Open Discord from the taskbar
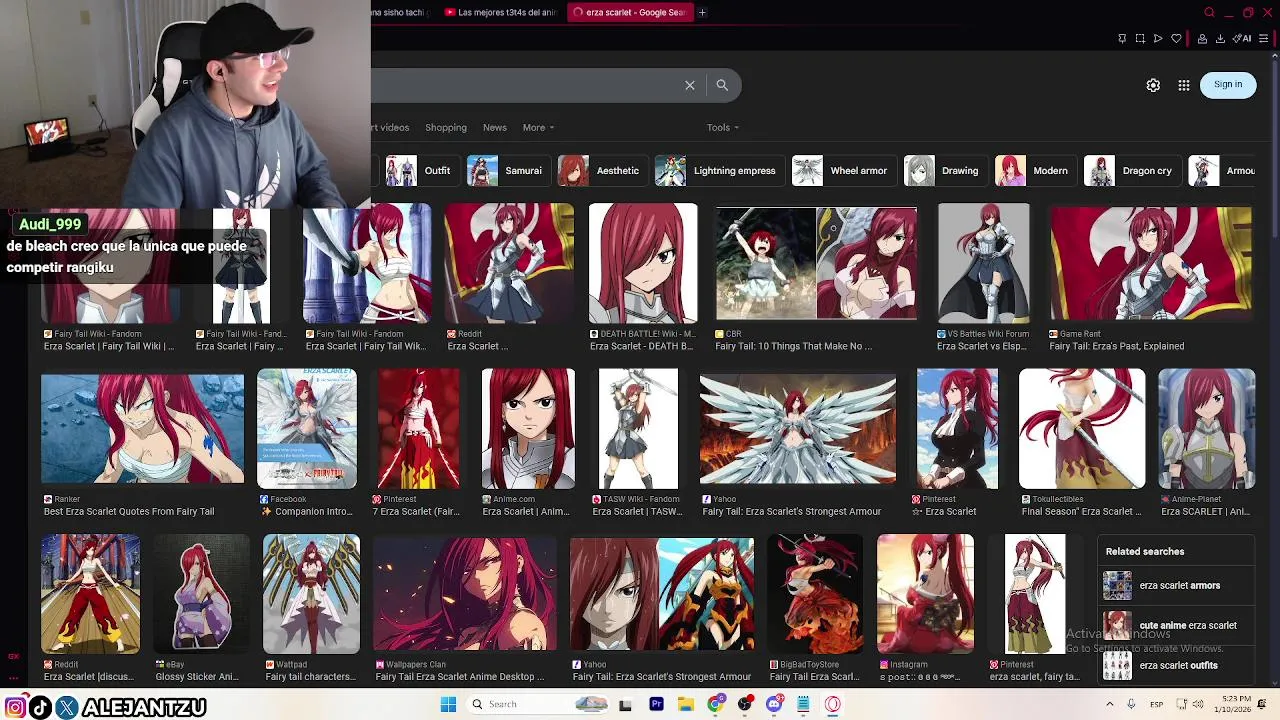The image size is (1280, 720). coord(774,704)
